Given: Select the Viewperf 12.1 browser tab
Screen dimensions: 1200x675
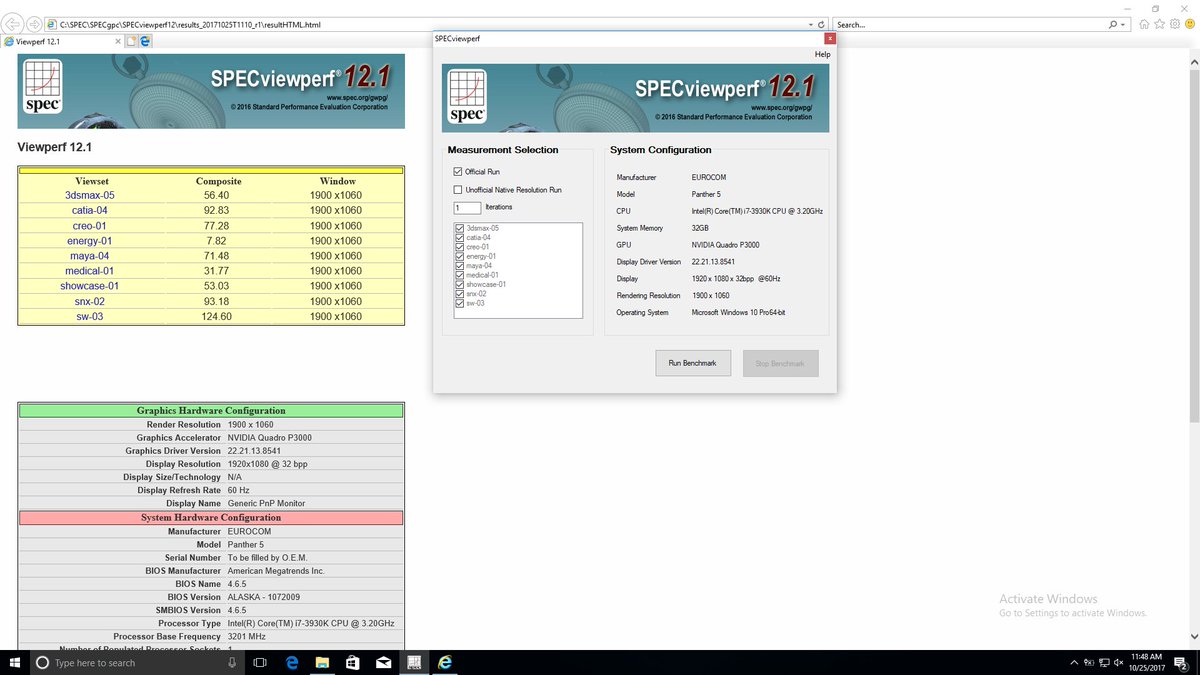Looking at the screenshot, I should (x=62, y=42).
